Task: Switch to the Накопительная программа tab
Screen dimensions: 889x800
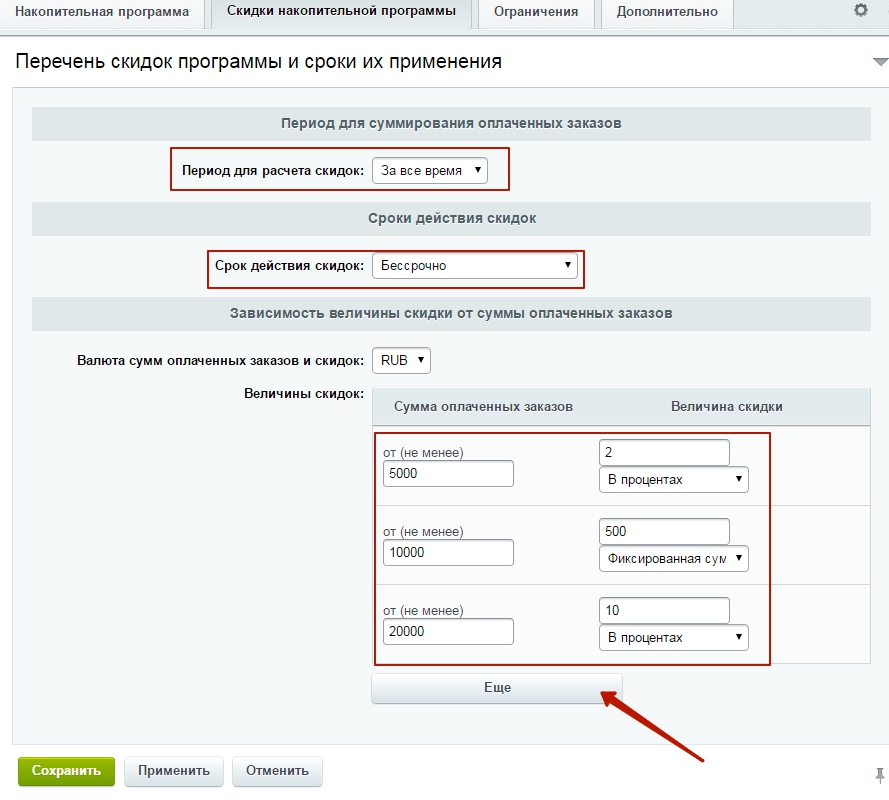Action: click(x=102, y=12)
